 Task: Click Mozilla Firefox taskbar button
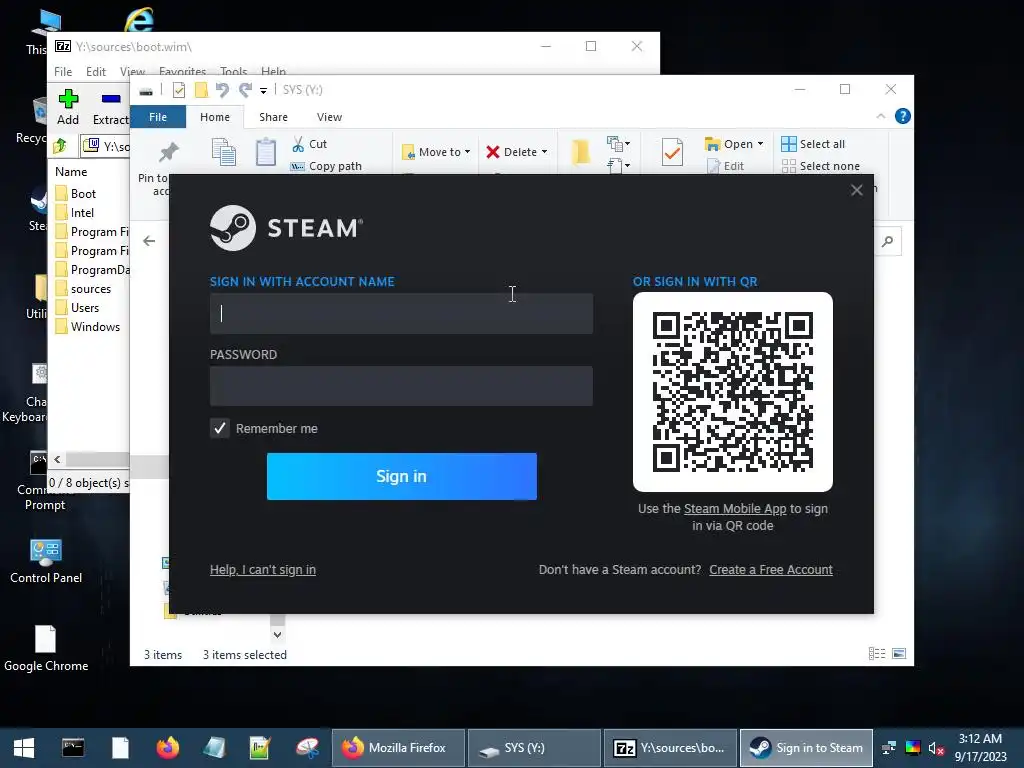399,748
